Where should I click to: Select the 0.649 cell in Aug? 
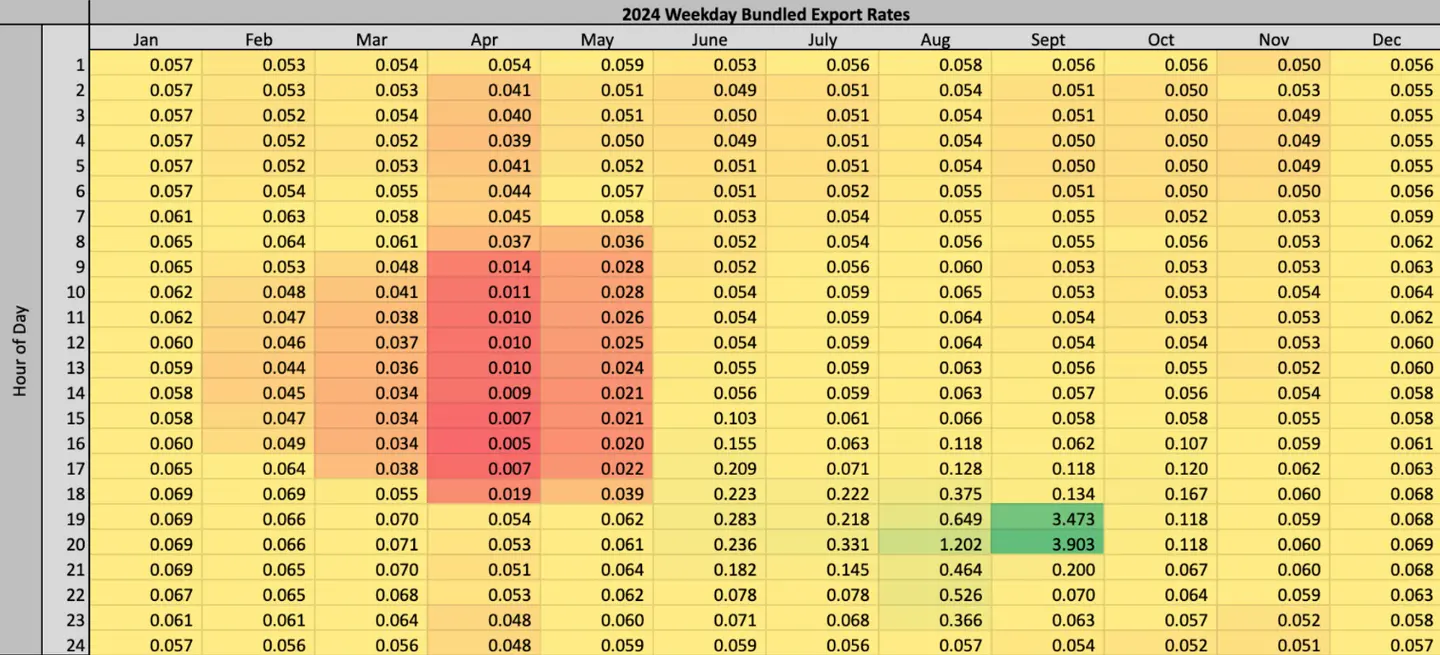pos(935,519)
